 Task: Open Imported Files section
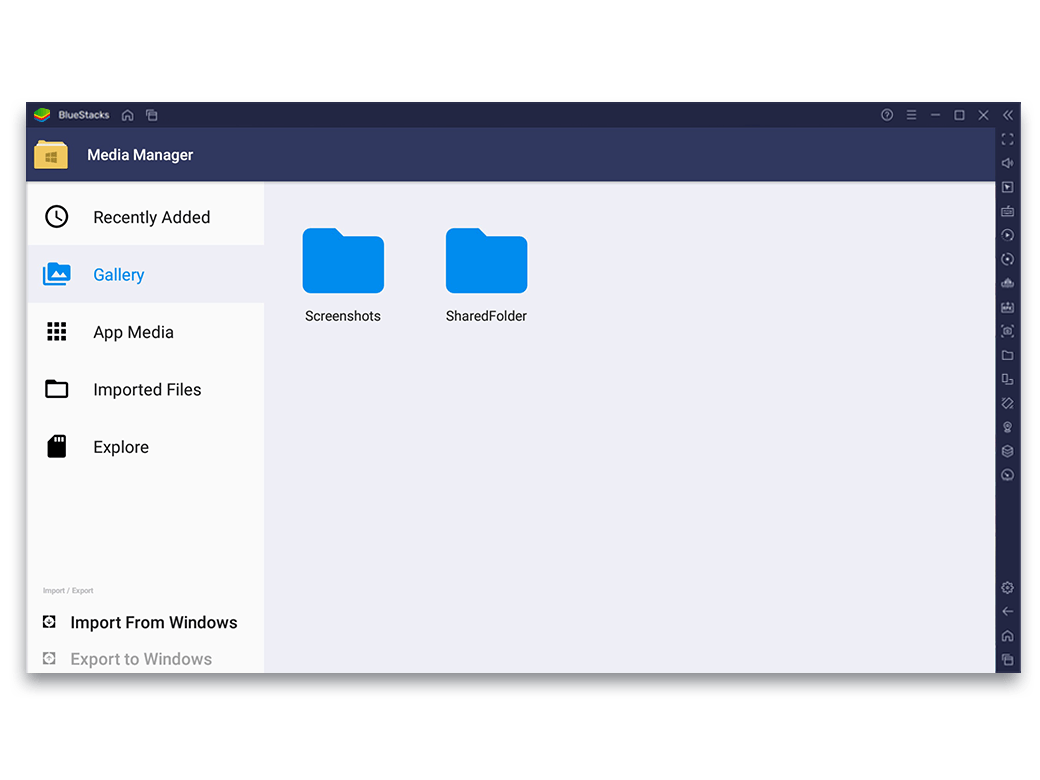tap(145, 390)
